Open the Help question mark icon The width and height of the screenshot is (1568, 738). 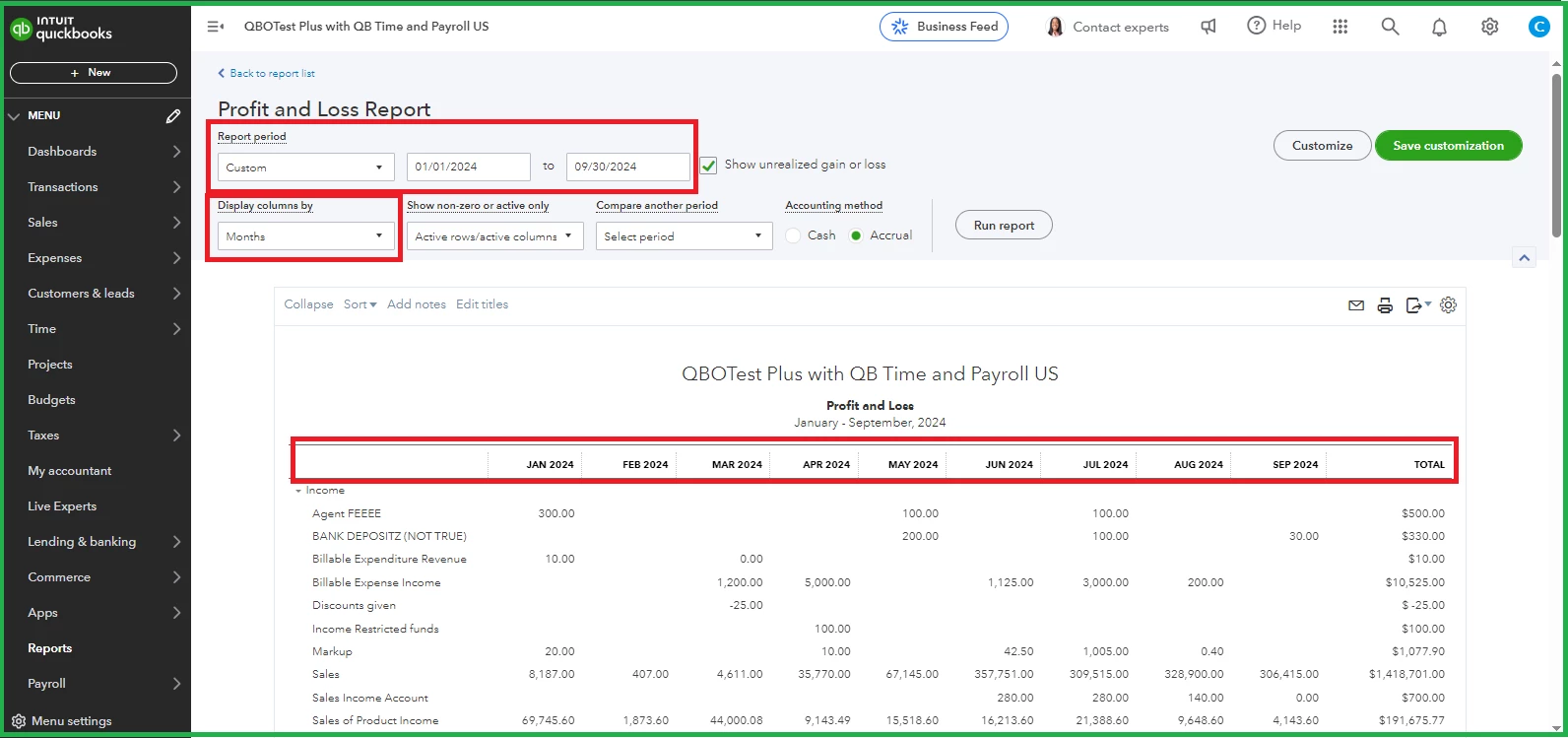pyautogui.click(x=1256, y=26)
